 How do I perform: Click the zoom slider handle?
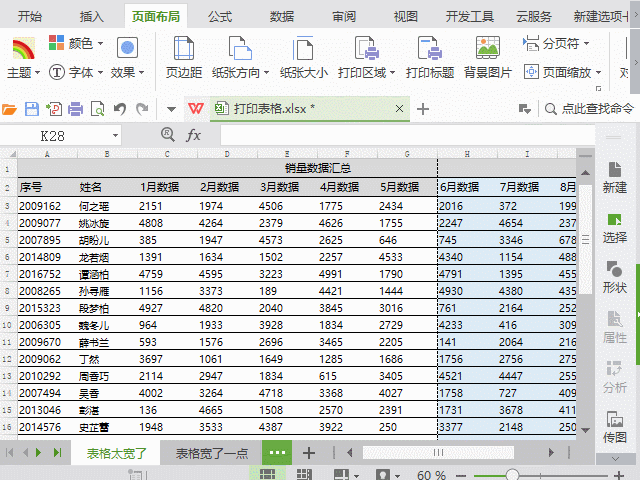click(512, 475)
